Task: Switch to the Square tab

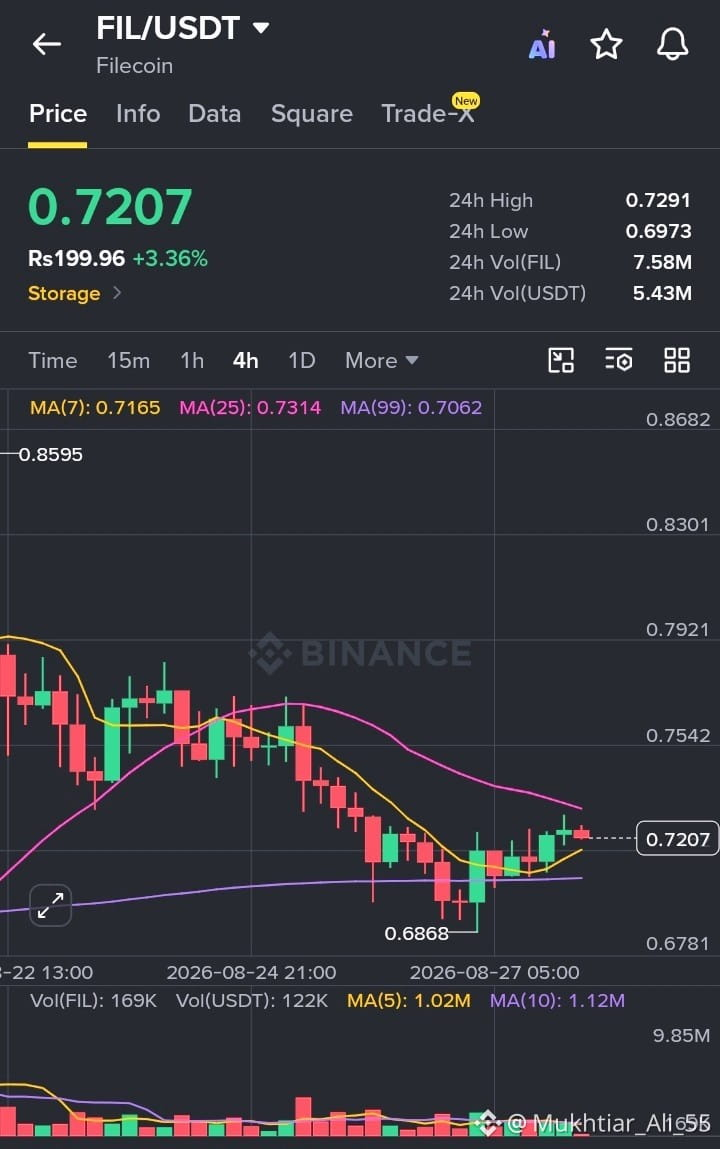Action: tap(312, 114)
